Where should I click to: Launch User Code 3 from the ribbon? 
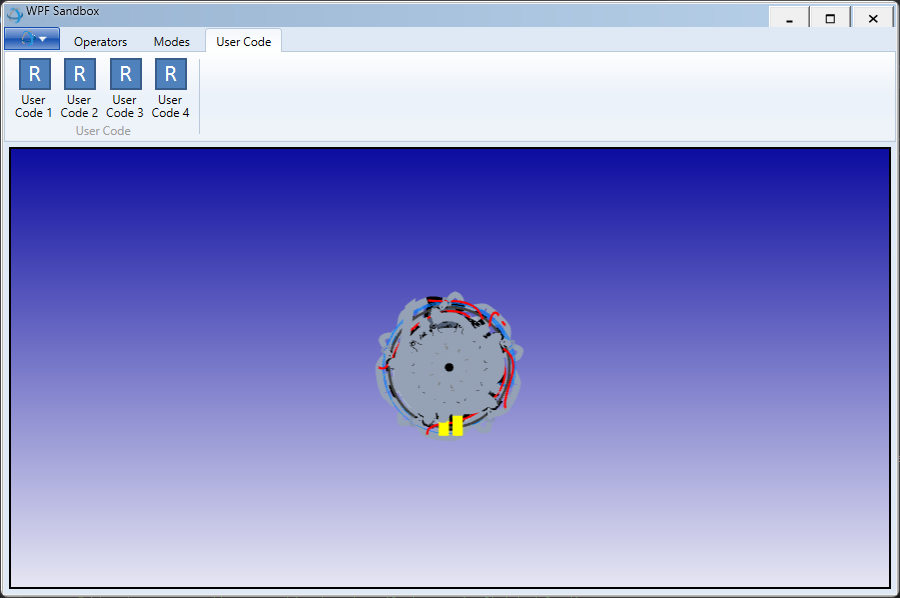[x=125, y=75]
